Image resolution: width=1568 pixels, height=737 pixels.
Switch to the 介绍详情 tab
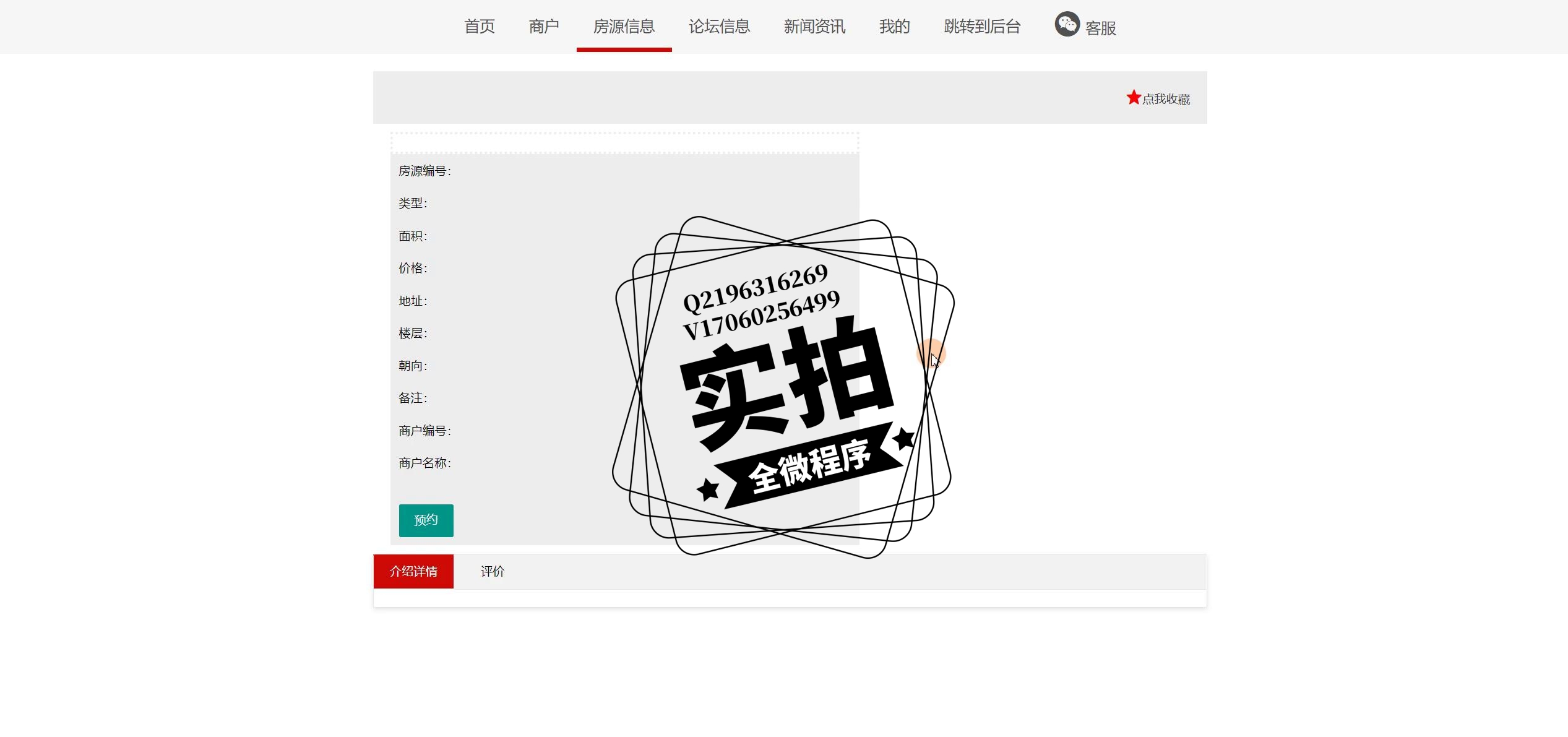coord(413,571)
